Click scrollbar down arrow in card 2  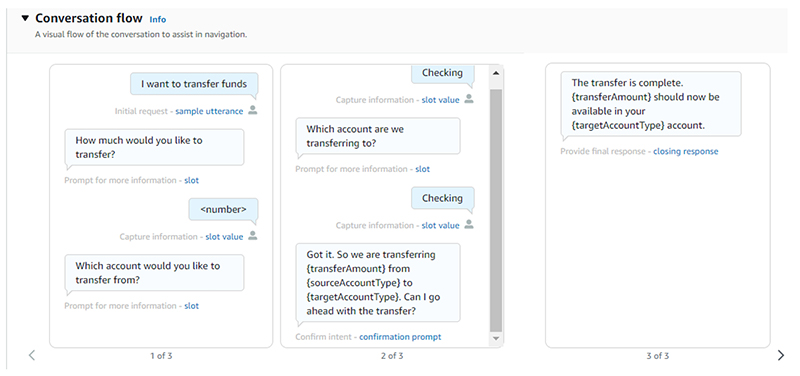click(x=496, y=338)
